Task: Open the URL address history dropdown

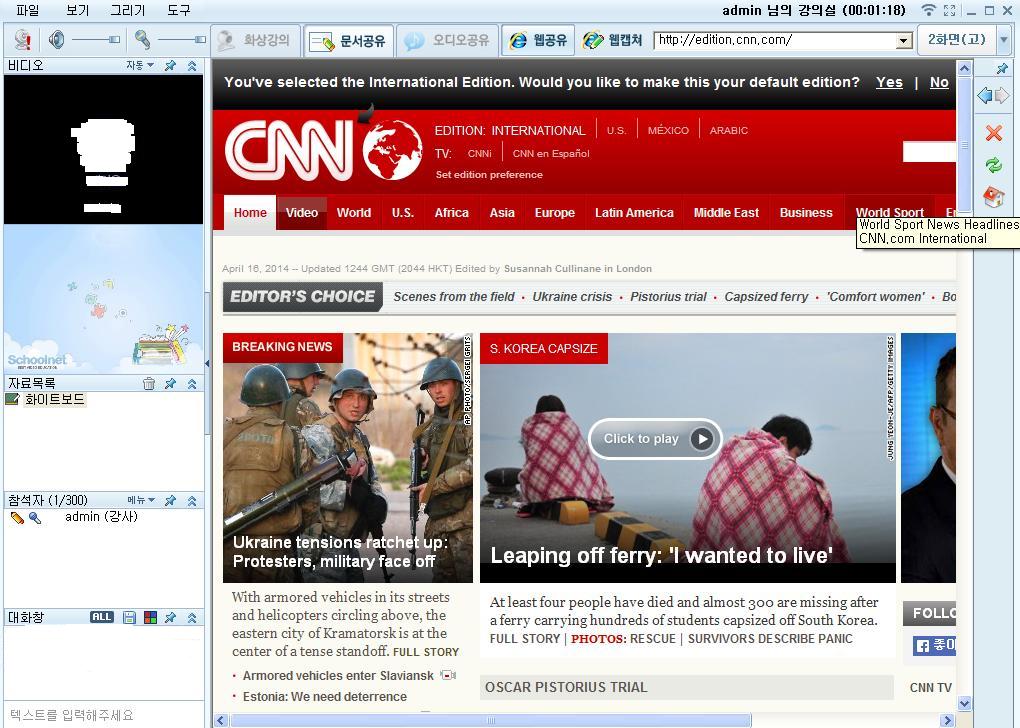Action: coord(904,40)
